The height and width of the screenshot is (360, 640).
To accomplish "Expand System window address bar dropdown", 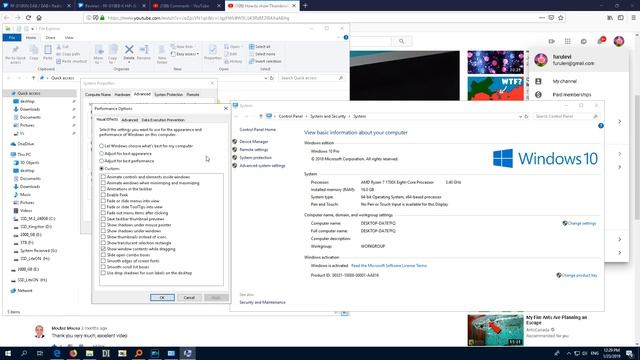I will 520,116.
